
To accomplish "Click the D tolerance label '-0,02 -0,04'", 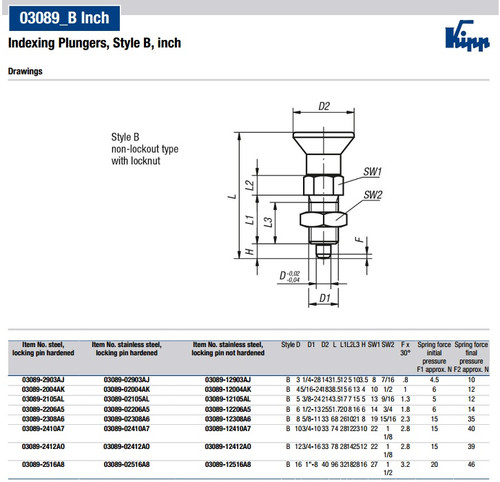I will (290, 277).
